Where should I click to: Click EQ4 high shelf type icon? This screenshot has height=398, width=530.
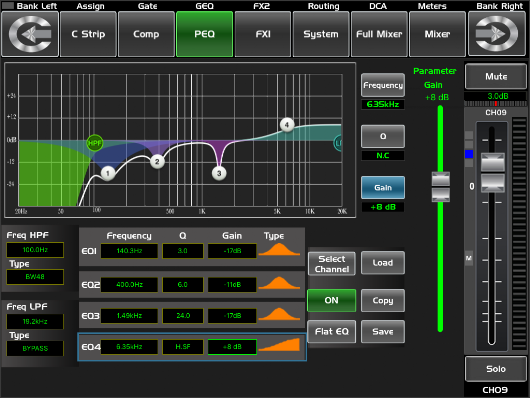tap(279, 346)
